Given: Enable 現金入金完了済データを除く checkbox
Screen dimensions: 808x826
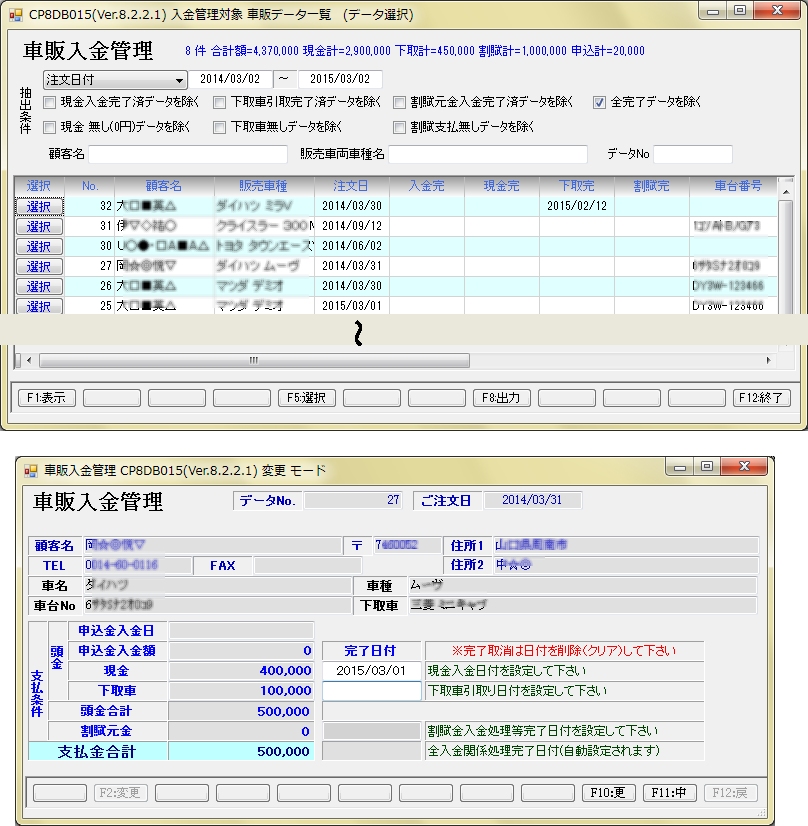Looking at the screenshot, I should point(50,102).
